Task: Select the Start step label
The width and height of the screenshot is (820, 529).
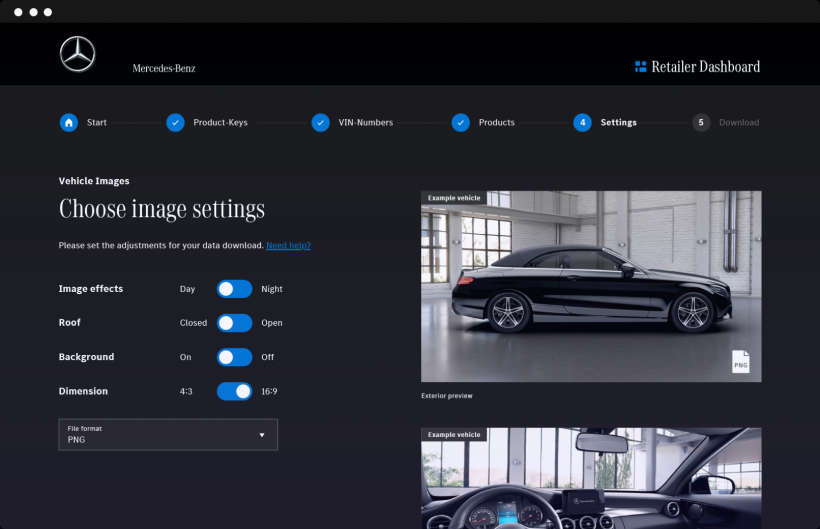Action: click(97, 122)
